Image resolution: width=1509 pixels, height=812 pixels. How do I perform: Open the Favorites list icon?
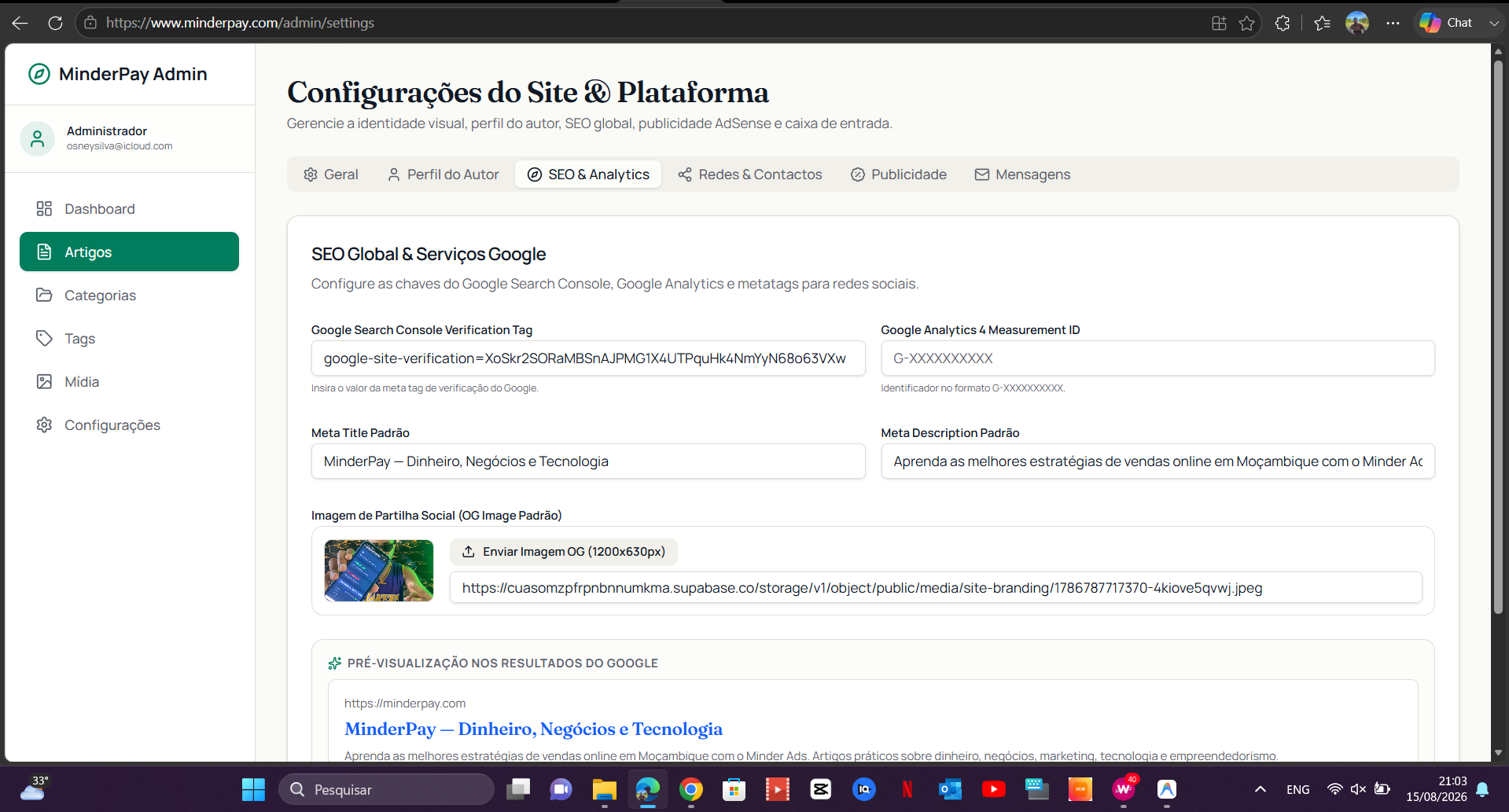pyautogui.click(x=1322, y=23)
